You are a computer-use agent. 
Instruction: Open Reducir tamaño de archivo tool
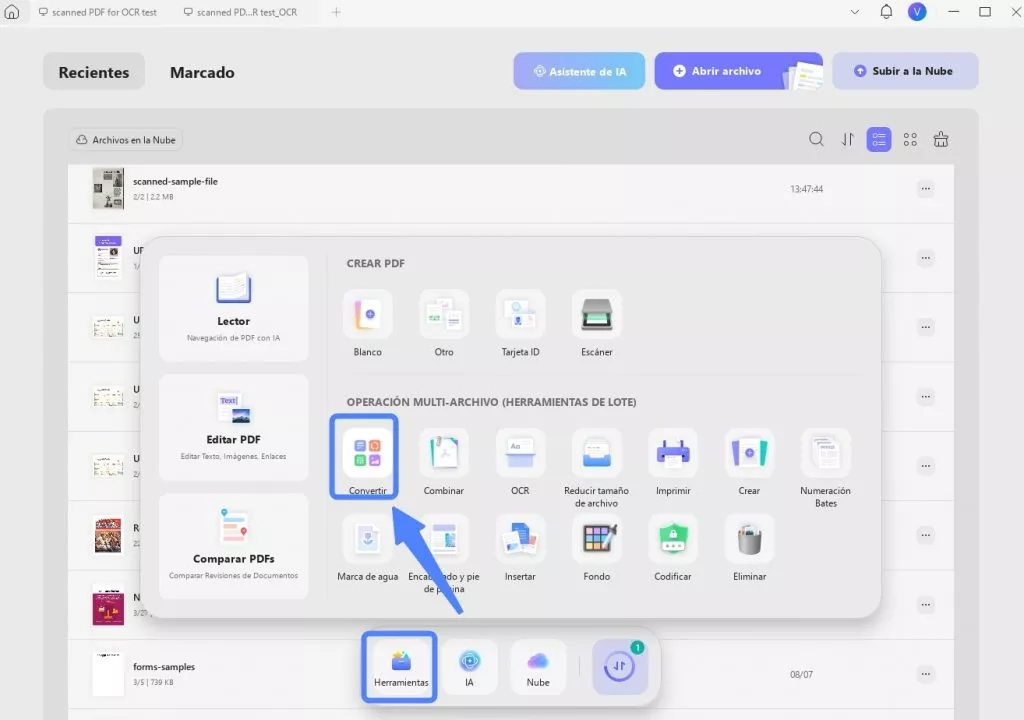pyautogui.click(x=596, y=466)
